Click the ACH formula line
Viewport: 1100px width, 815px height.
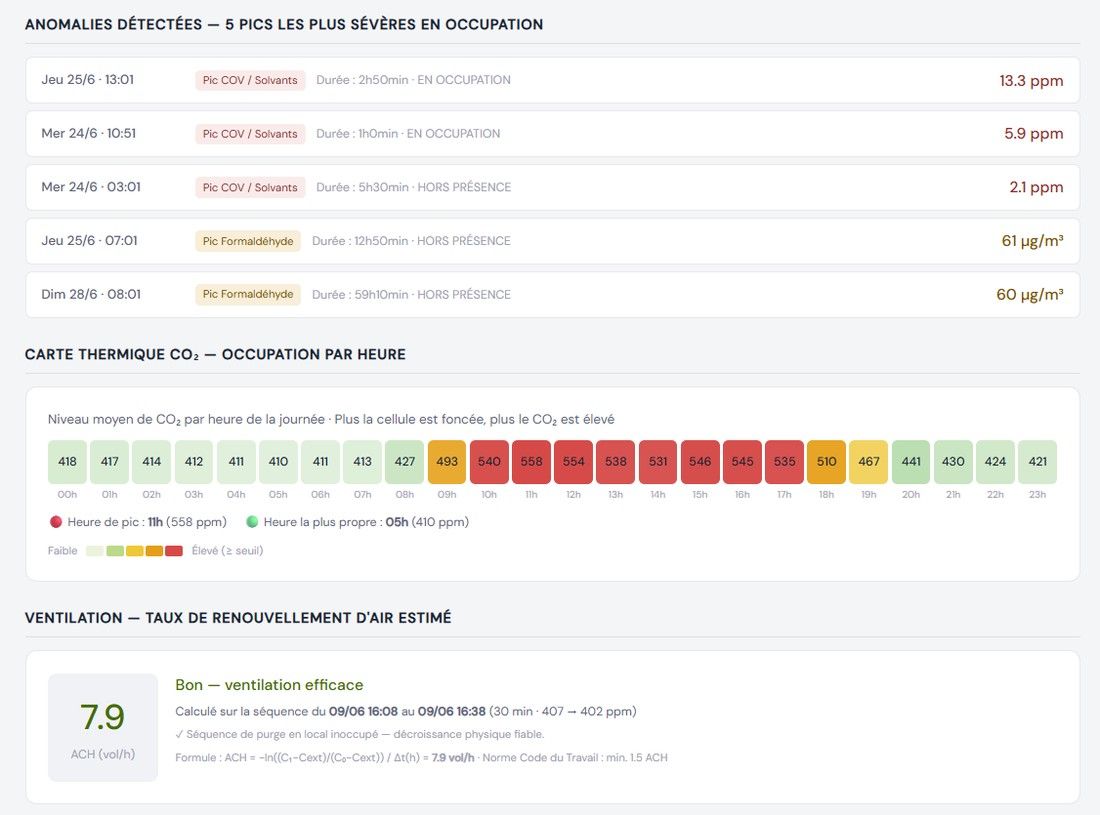[422, 757]
